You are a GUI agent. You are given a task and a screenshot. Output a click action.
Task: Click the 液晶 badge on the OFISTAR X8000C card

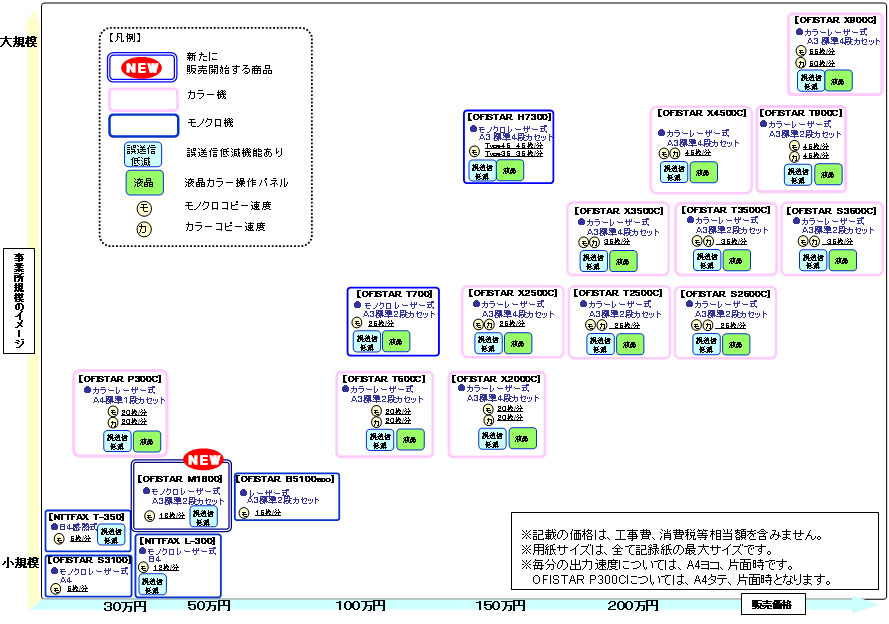[x=838, y=81]
